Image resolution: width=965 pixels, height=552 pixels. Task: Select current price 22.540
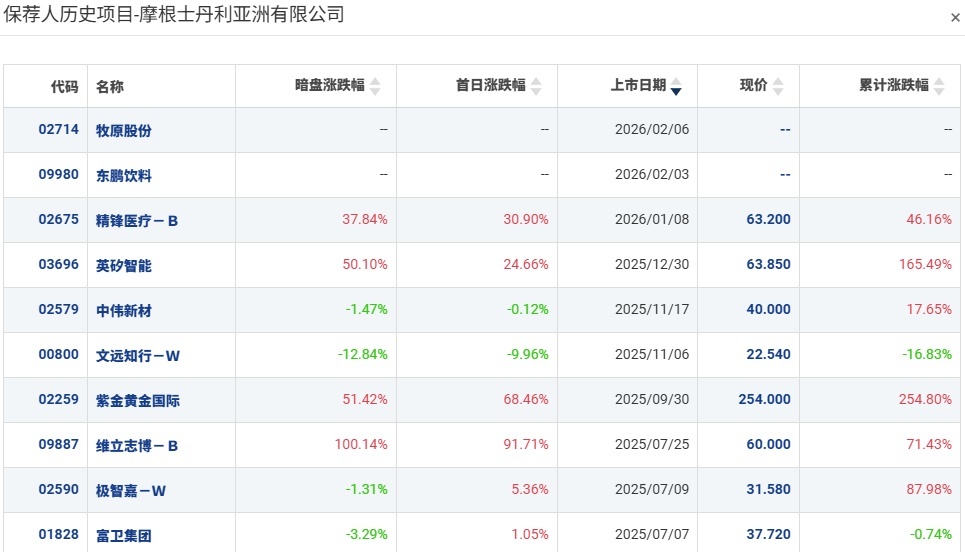tap(768, 354)
